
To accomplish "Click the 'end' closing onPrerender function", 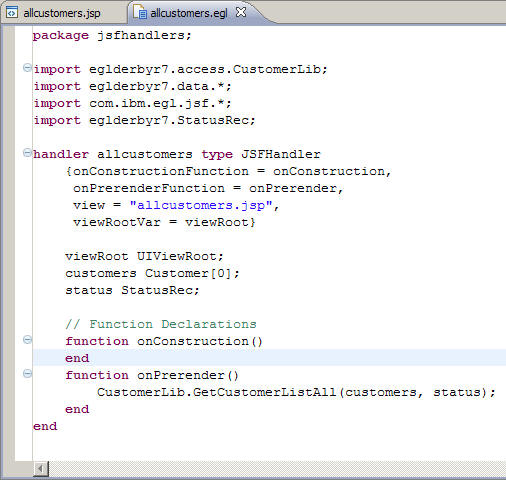I will click(x=77, y=409).
